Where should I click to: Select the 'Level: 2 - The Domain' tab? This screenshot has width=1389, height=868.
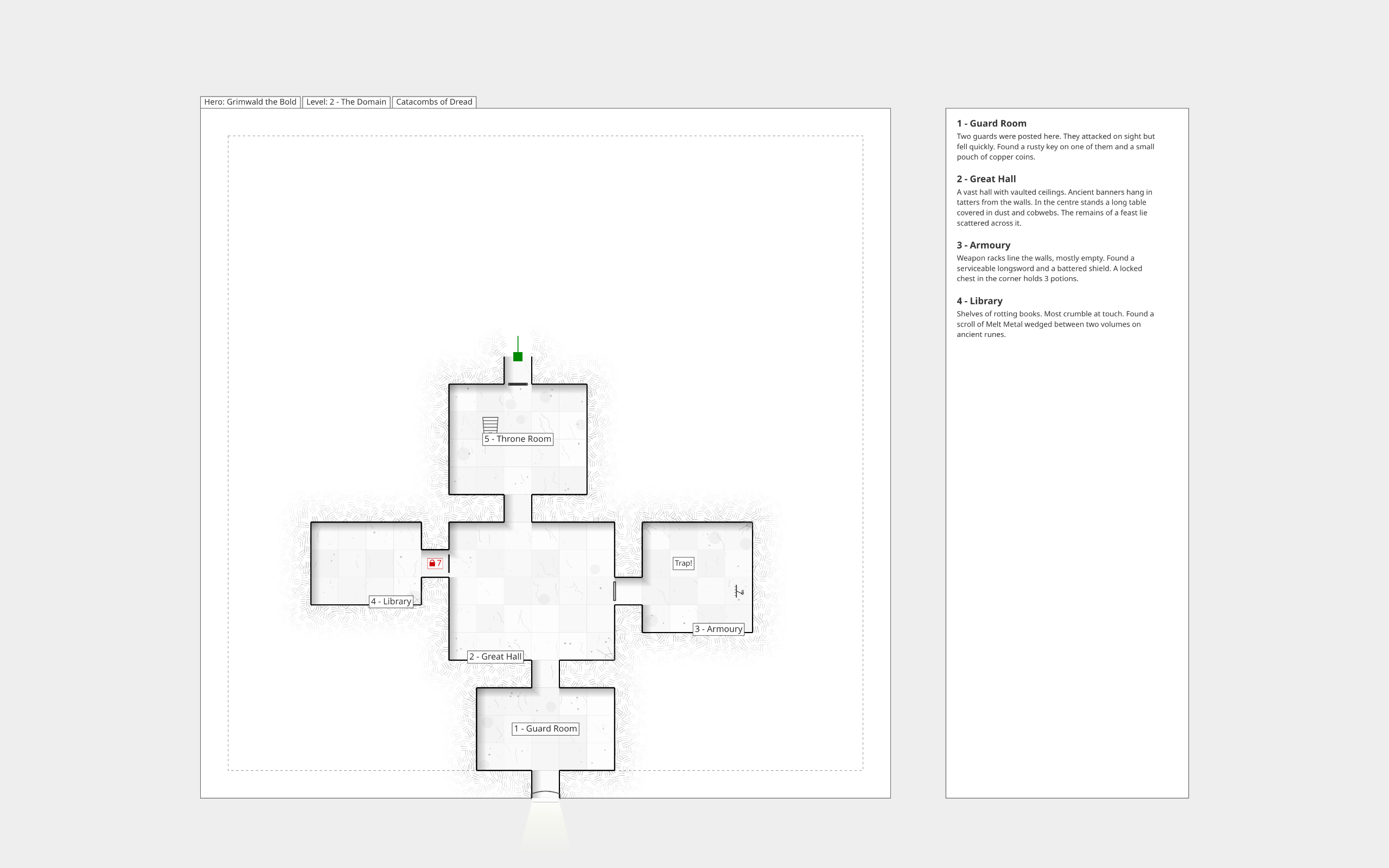346,102
